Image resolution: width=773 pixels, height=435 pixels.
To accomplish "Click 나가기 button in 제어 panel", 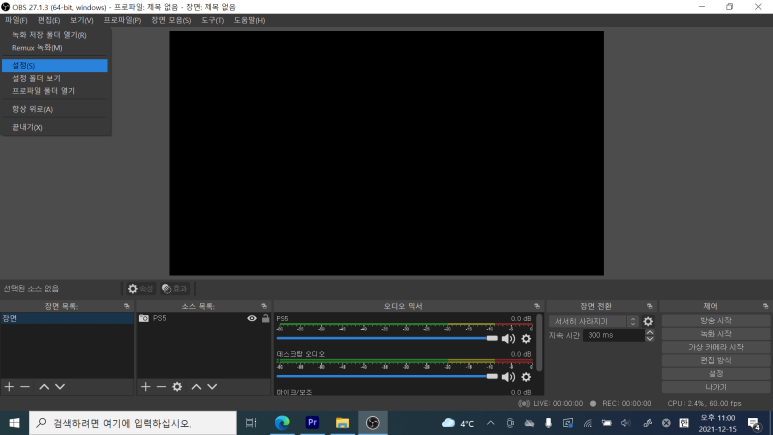I will [x=716, y=387].
